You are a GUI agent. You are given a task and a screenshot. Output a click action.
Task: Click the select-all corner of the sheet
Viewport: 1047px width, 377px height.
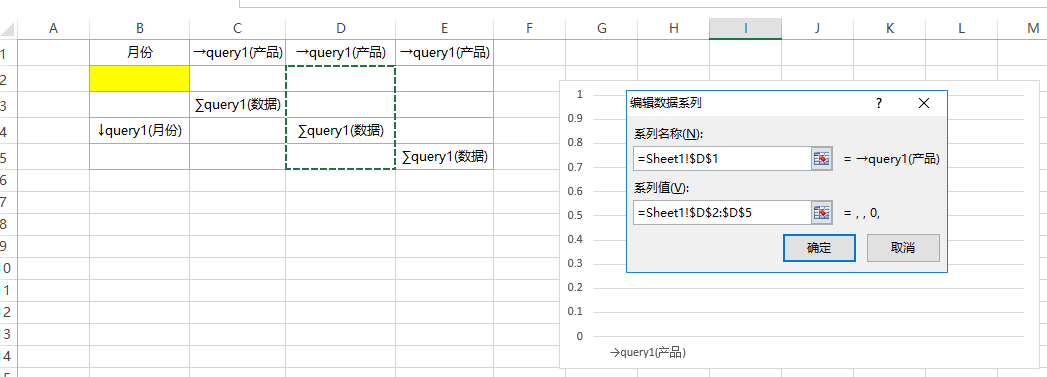[8, 28]
